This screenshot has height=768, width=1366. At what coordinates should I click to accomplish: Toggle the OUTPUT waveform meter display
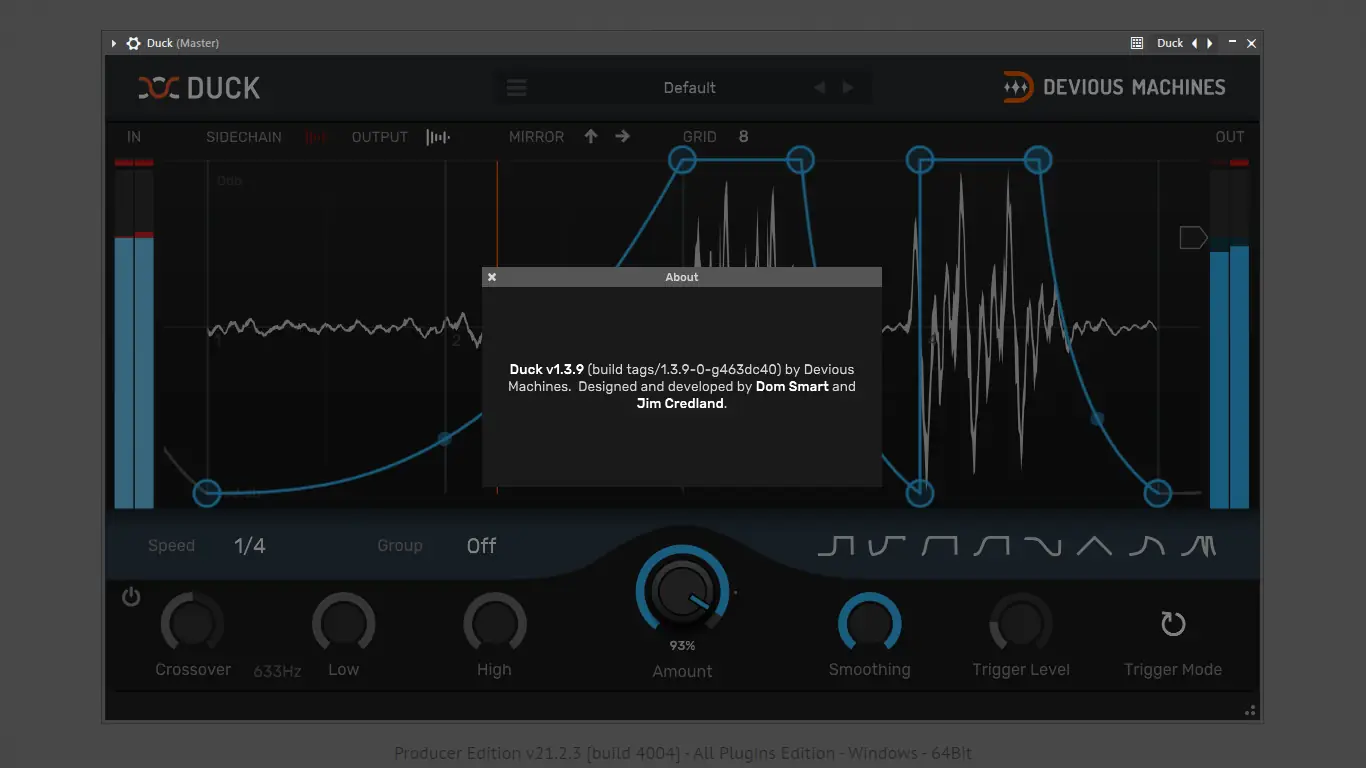[438, 137]
